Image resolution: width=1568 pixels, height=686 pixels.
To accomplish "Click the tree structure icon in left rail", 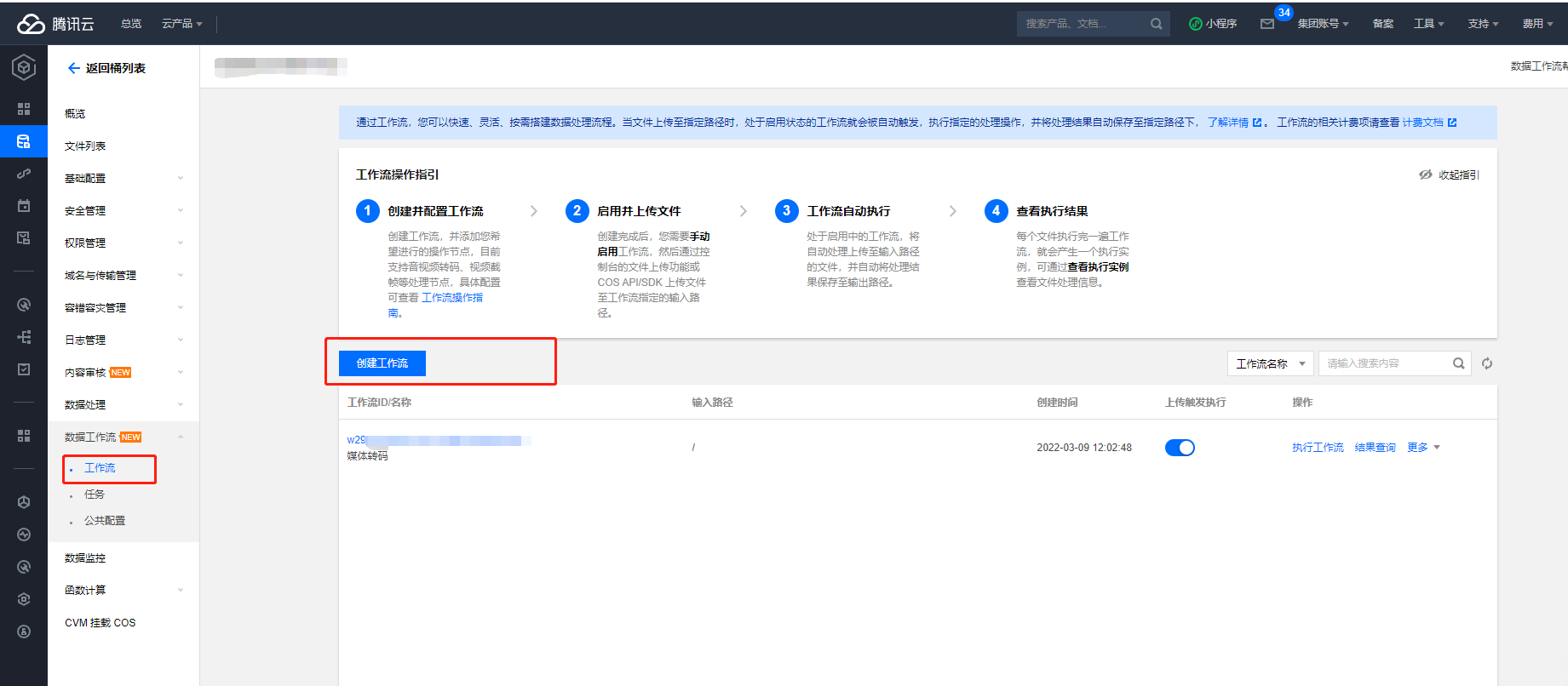I will coord(24,337).
